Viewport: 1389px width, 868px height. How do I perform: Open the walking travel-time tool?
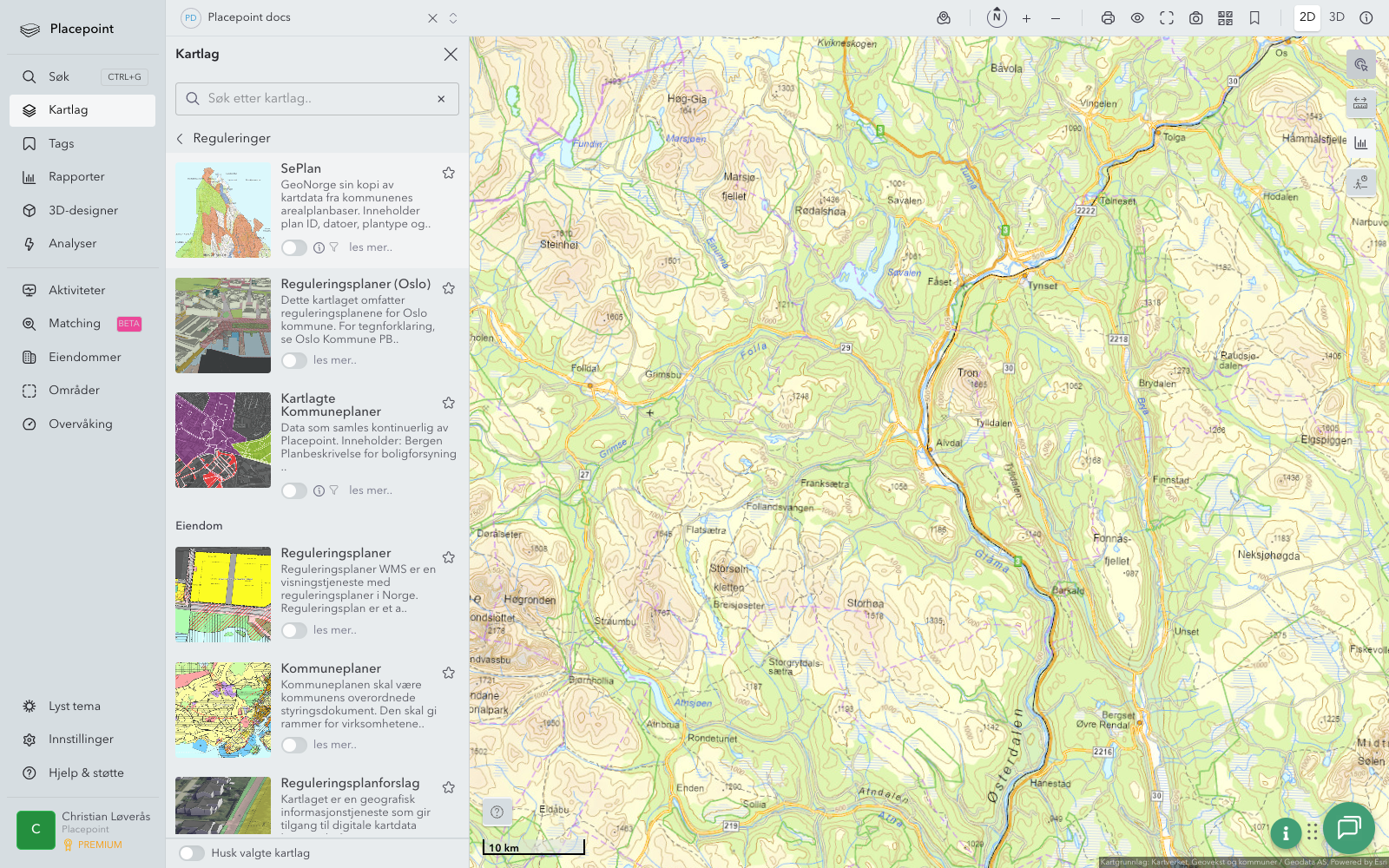(x=1360, y=182)
